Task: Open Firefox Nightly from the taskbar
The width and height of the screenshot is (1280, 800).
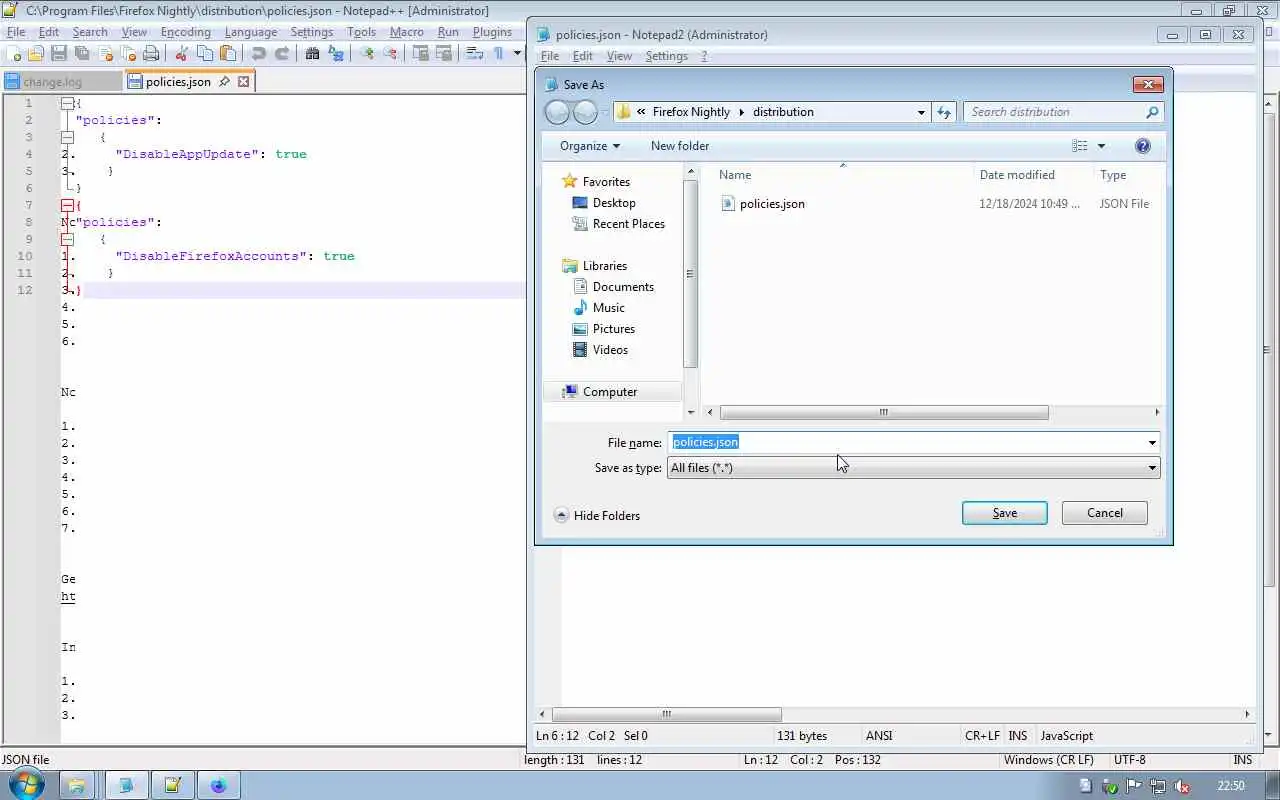Action: click(219, 785)
